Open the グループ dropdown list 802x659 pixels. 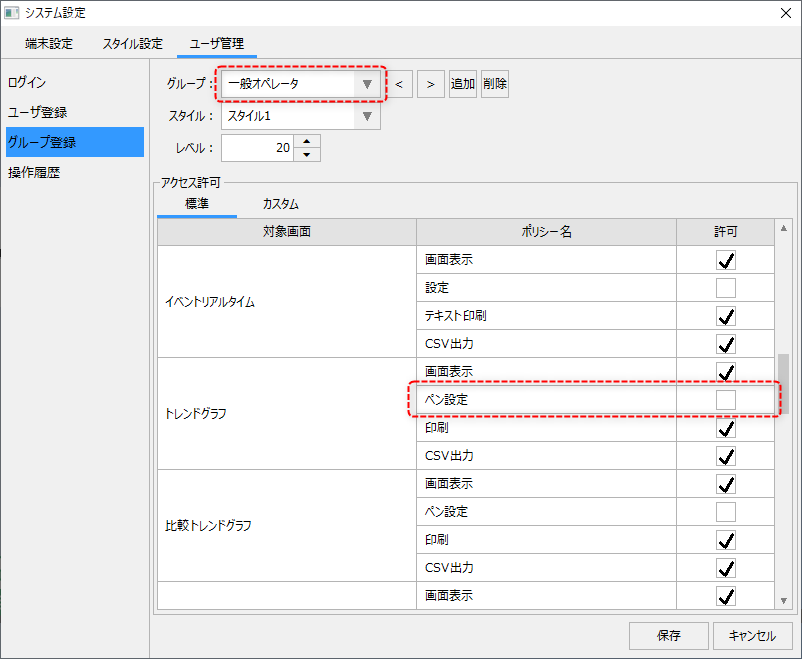[x=367, y=84]
